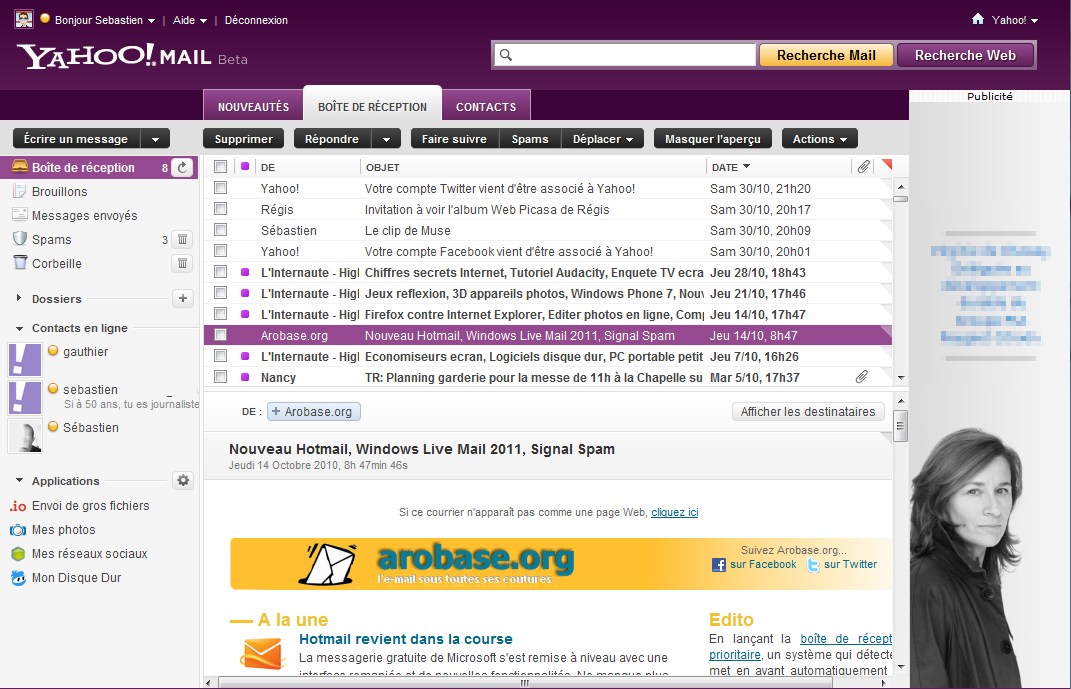The height and width of the screenshot is (689, 1071).
Task: Click the Hotmail envelope icon in newsletter
Action: [x=262, y=653]
